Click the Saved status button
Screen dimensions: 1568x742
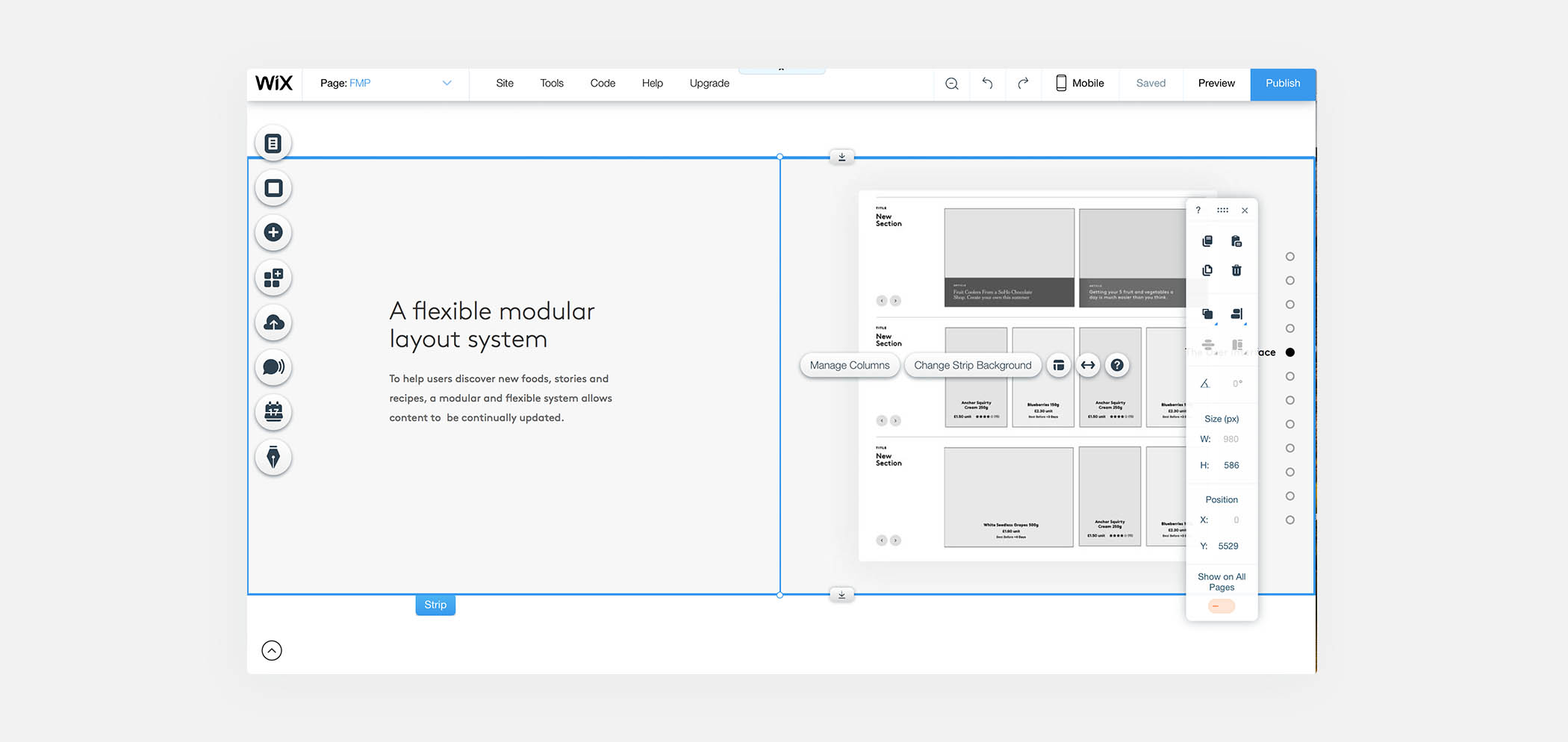coord(1151,83)
